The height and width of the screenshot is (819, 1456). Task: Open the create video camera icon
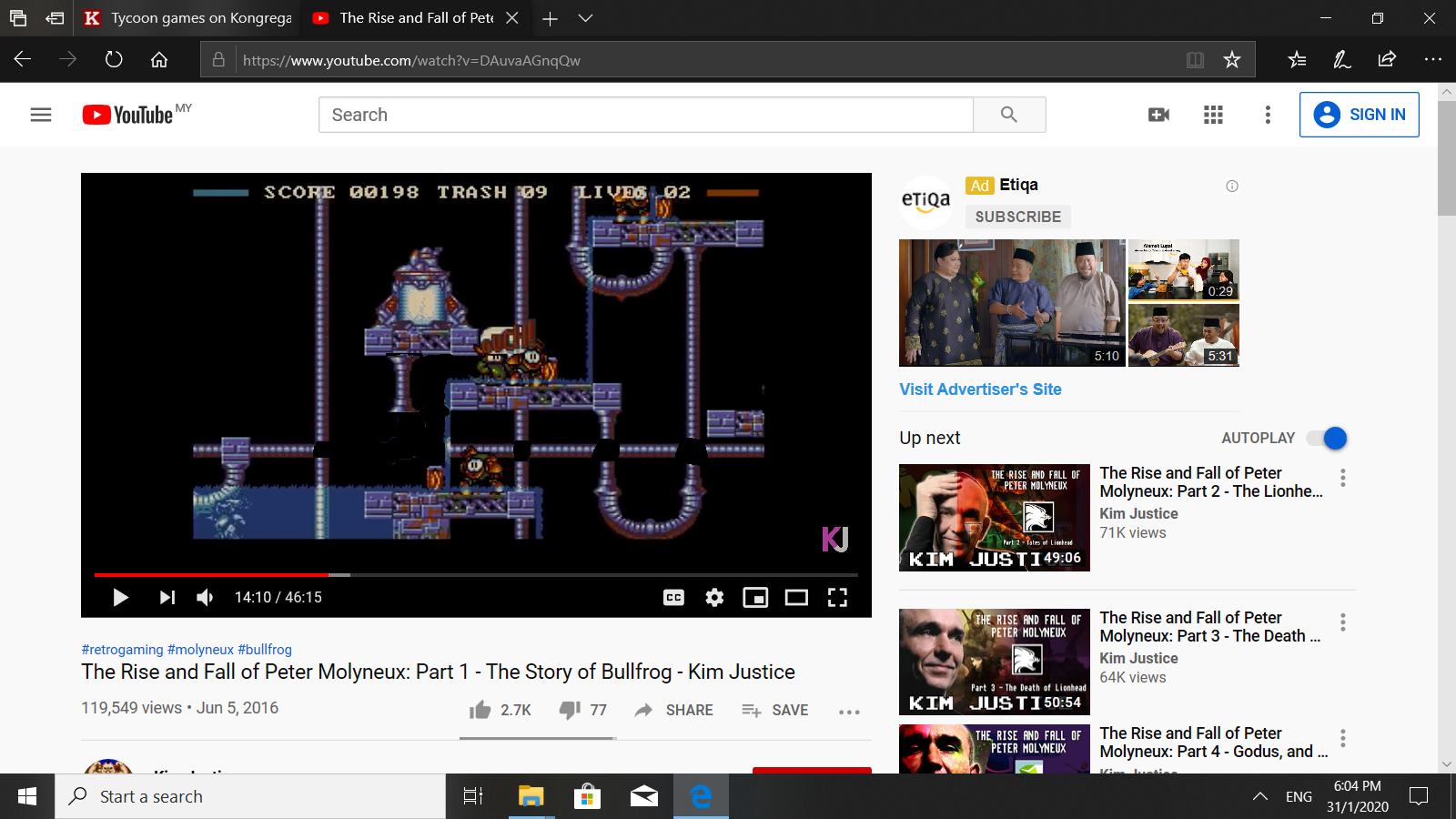tap(1159, 115)
